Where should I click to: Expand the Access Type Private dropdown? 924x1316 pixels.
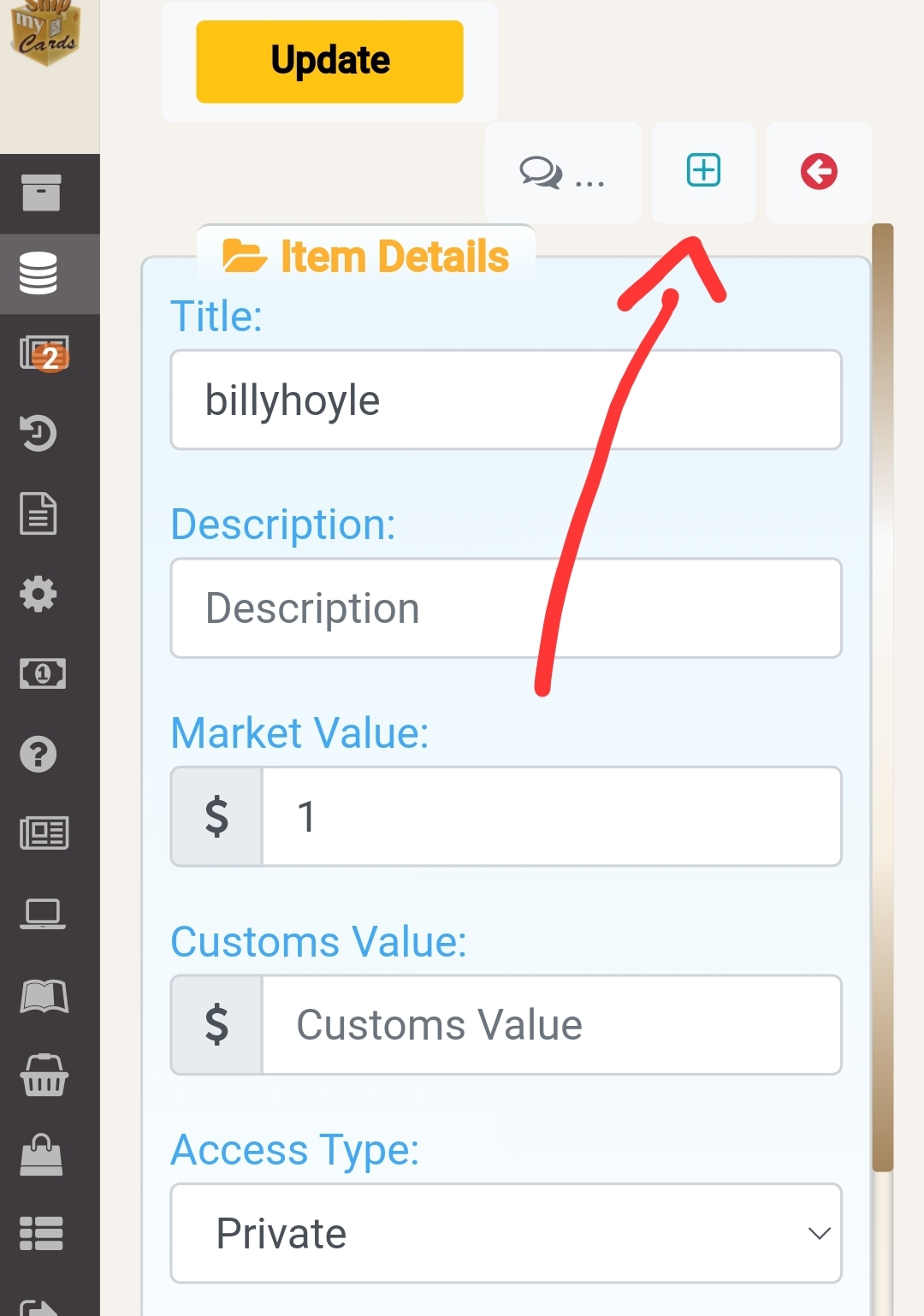(506, 1233)
